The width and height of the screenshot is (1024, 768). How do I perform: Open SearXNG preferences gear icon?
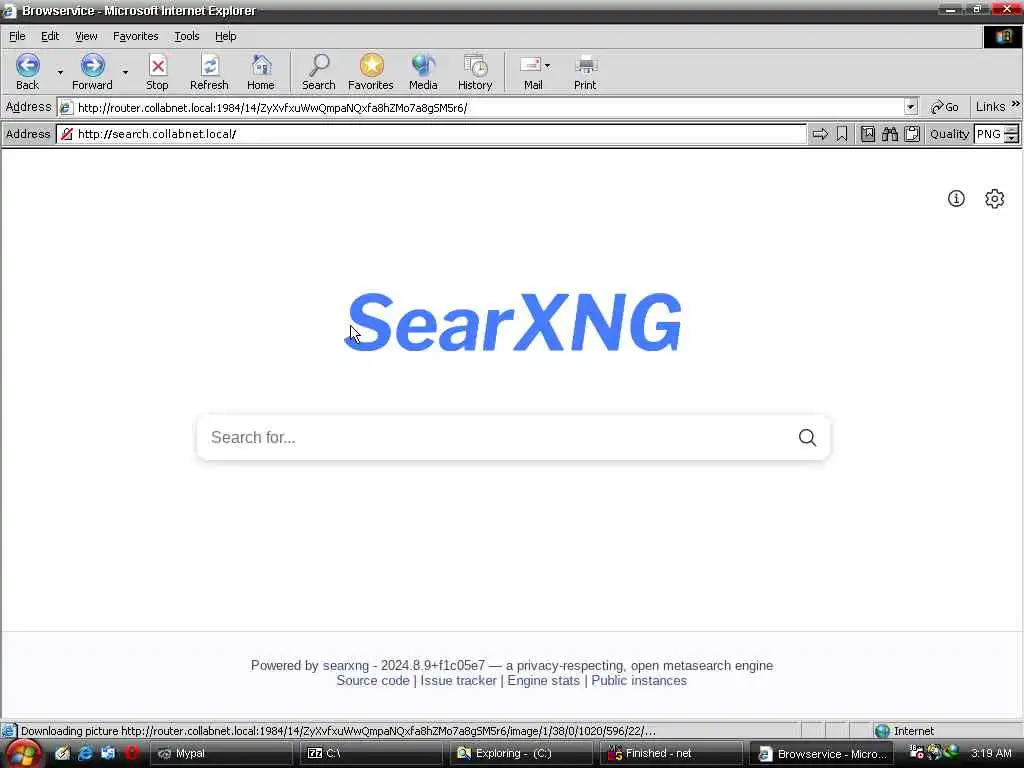[x=995, y=199]
